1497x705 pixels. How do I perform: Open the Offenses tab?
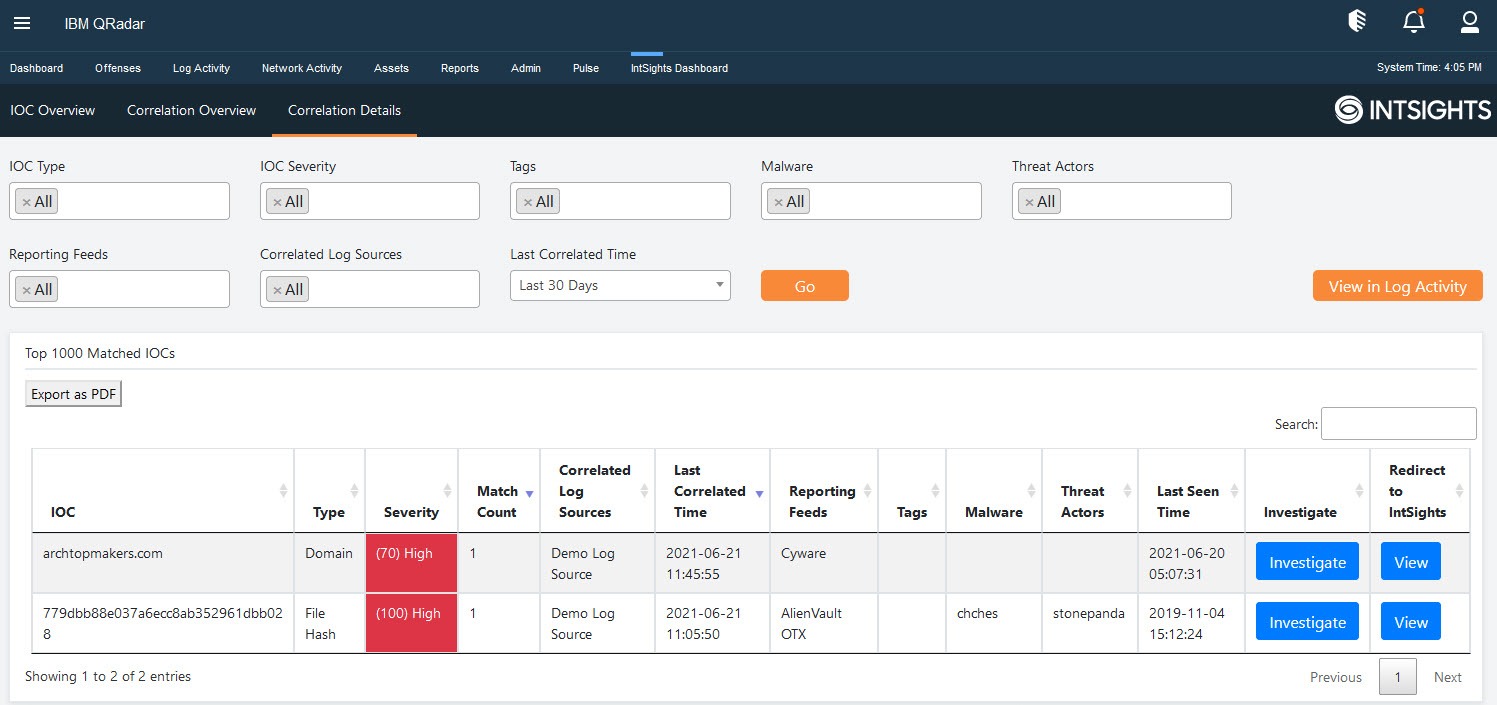118,68
